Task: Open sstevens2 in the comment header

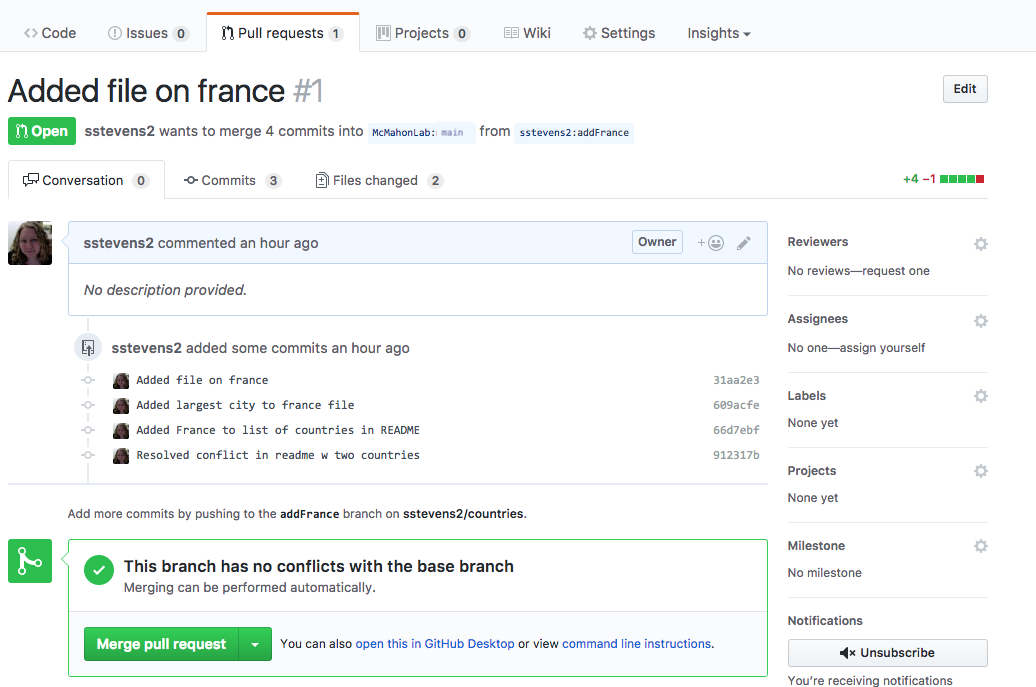Action: (118, 243)
